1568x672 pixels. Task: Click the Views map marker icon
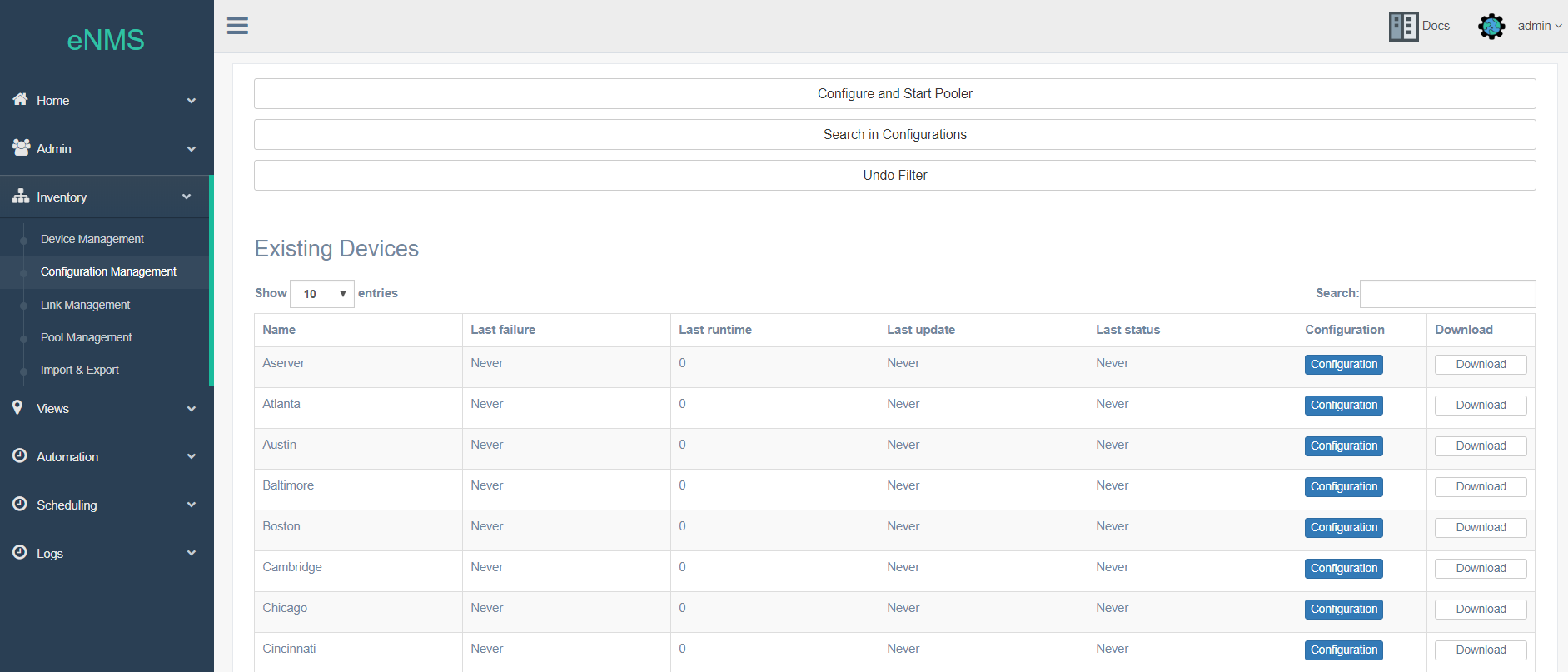tap(17, 407)
